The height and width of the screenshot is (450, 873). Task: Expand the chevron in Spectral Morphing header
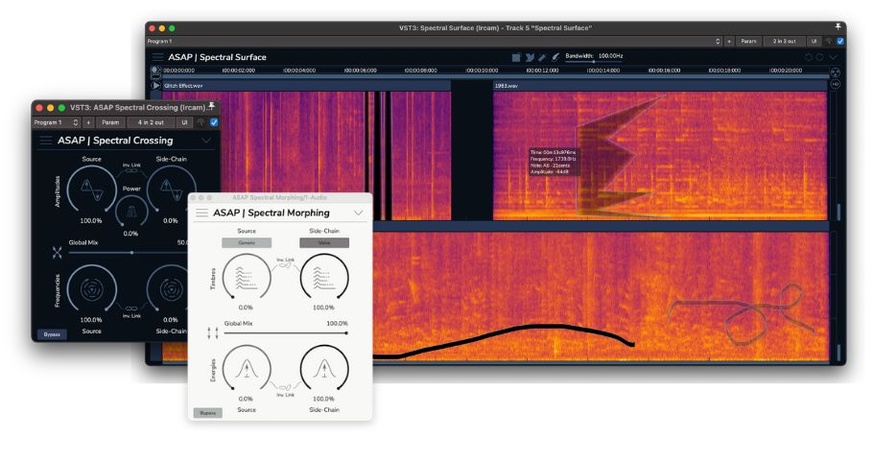pyautogui.click(x=358, y=213)
